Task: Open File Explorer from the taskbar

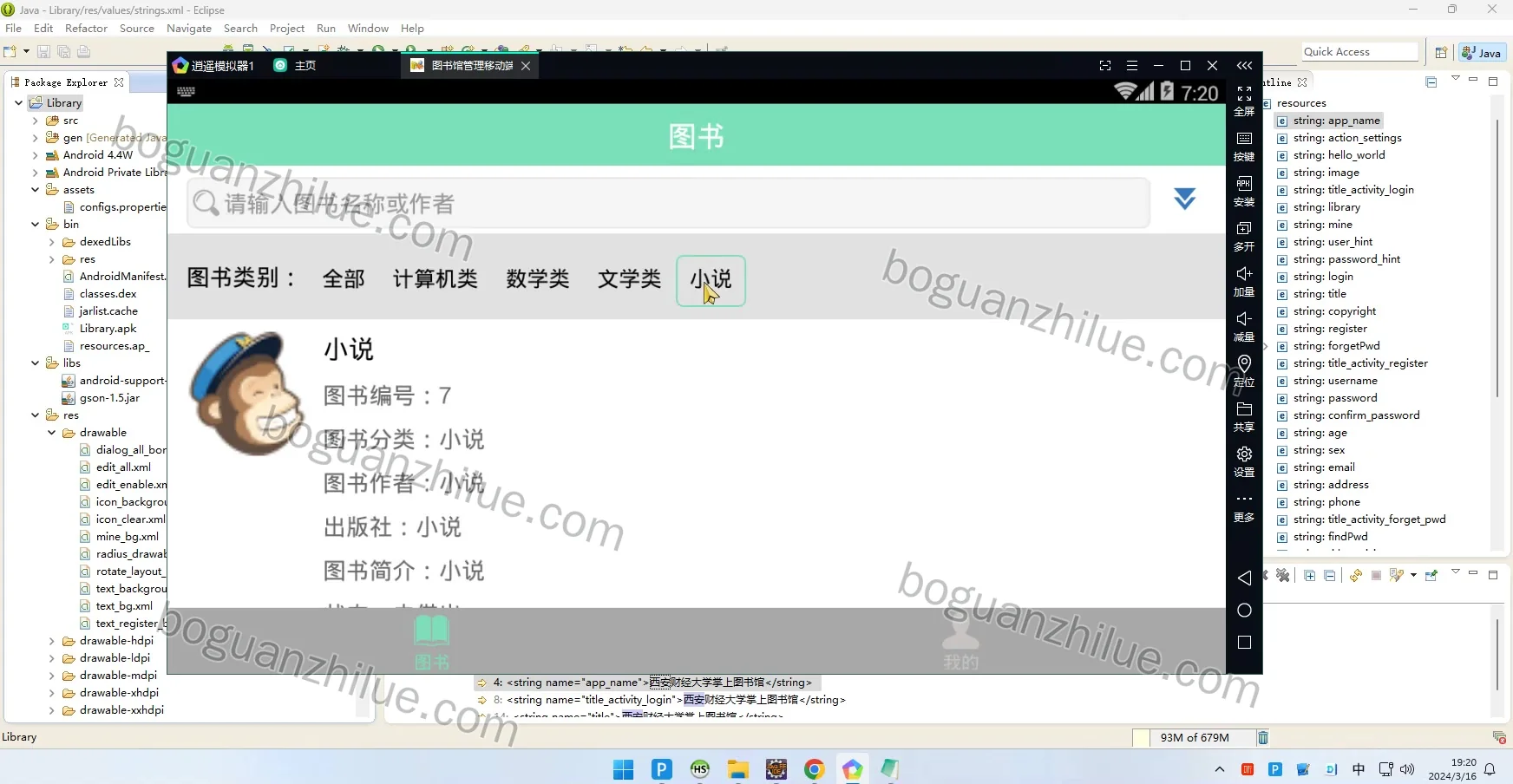Action: (738, 769)
